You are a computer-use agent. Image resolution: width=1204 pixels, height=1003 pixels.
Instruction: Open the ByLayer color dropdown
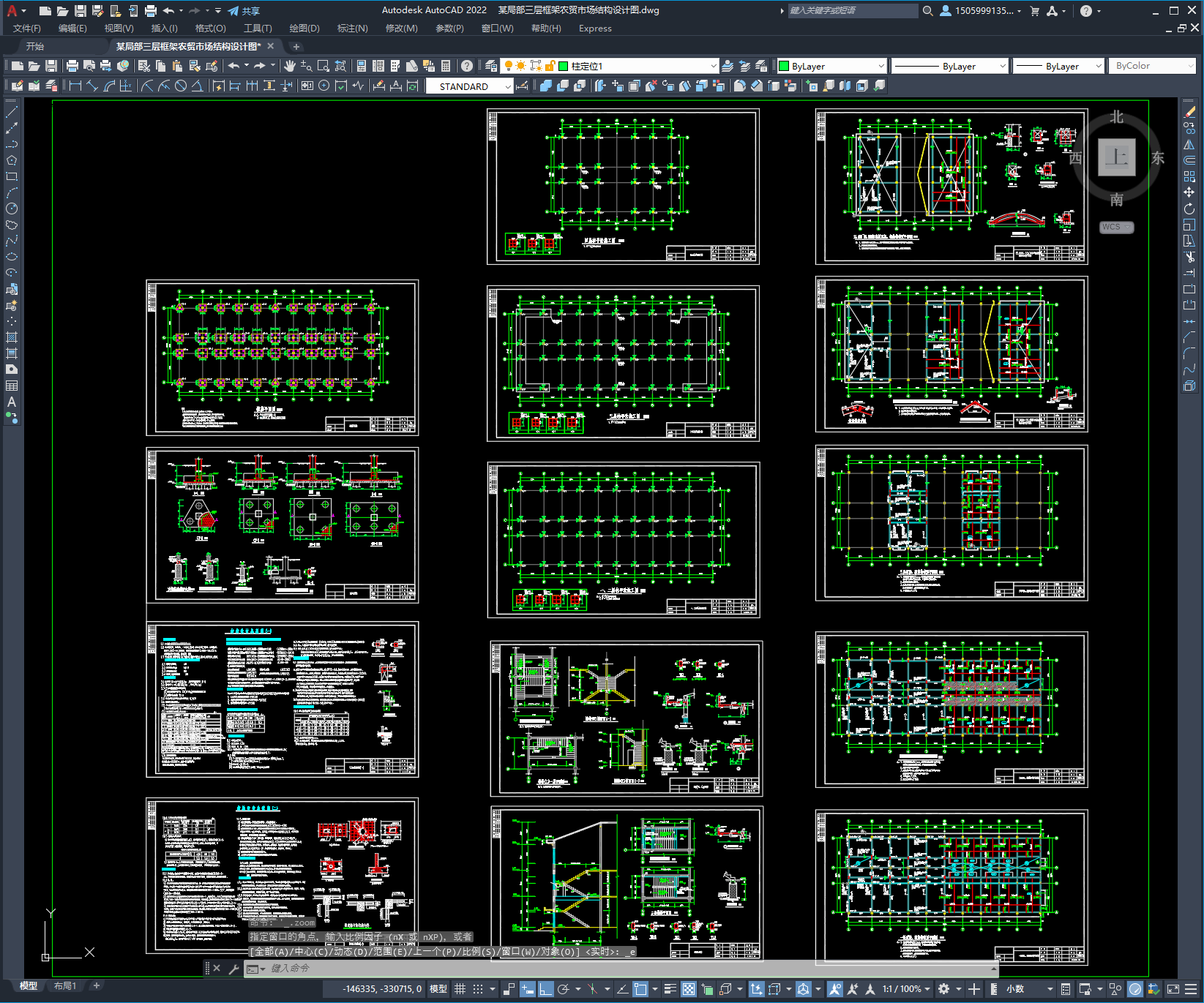tap(831, 66)
